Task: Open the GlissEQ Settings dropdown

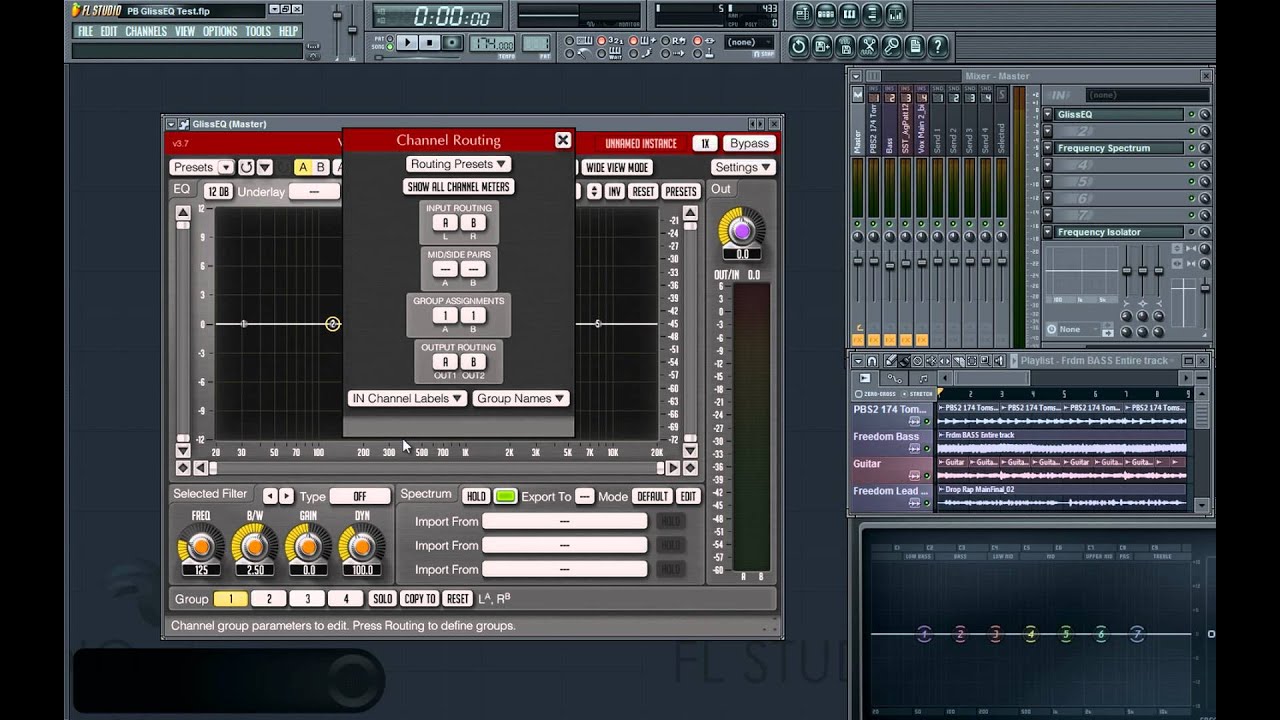Action: pyautogui.click(x=742, y=167)
